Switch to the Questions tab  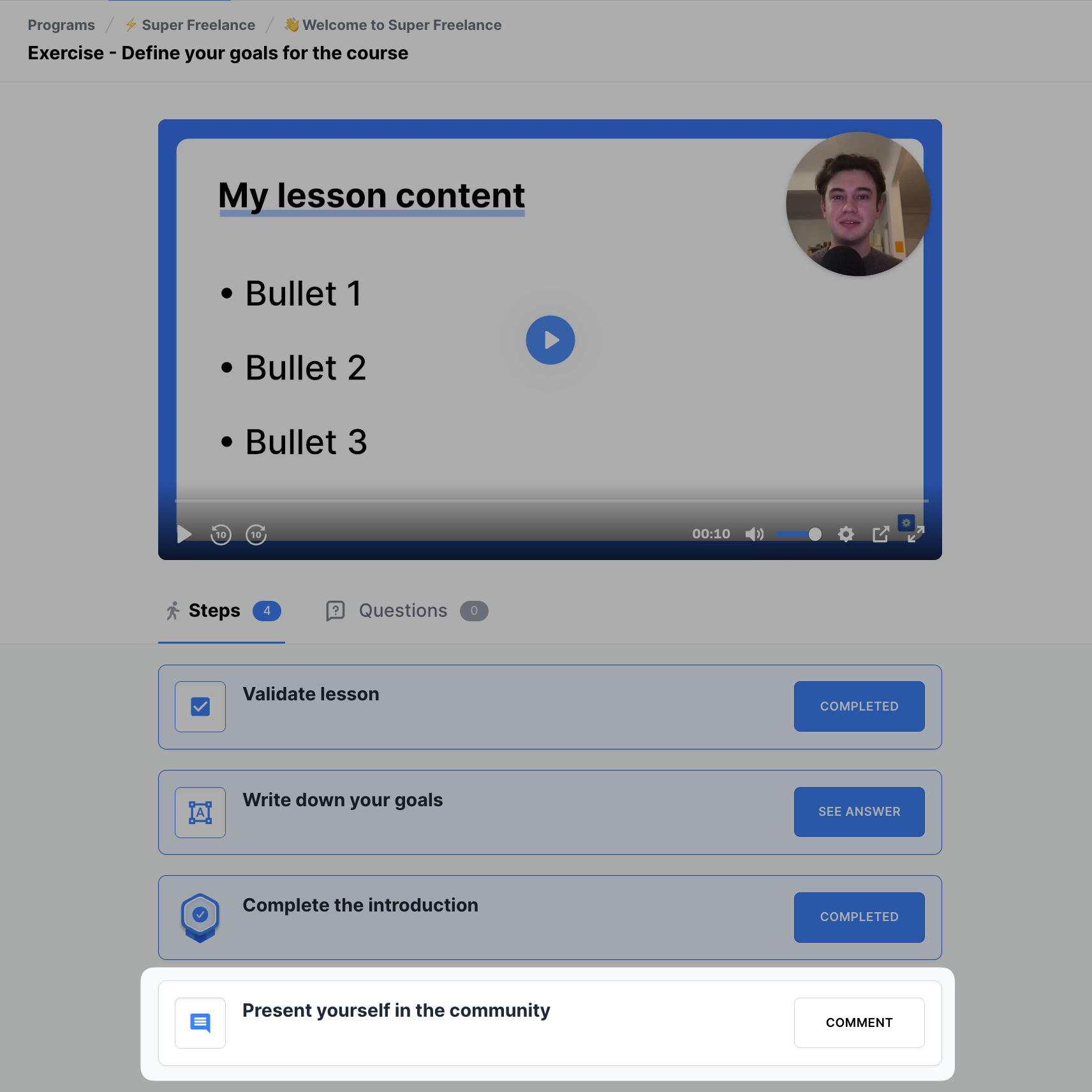406,611
